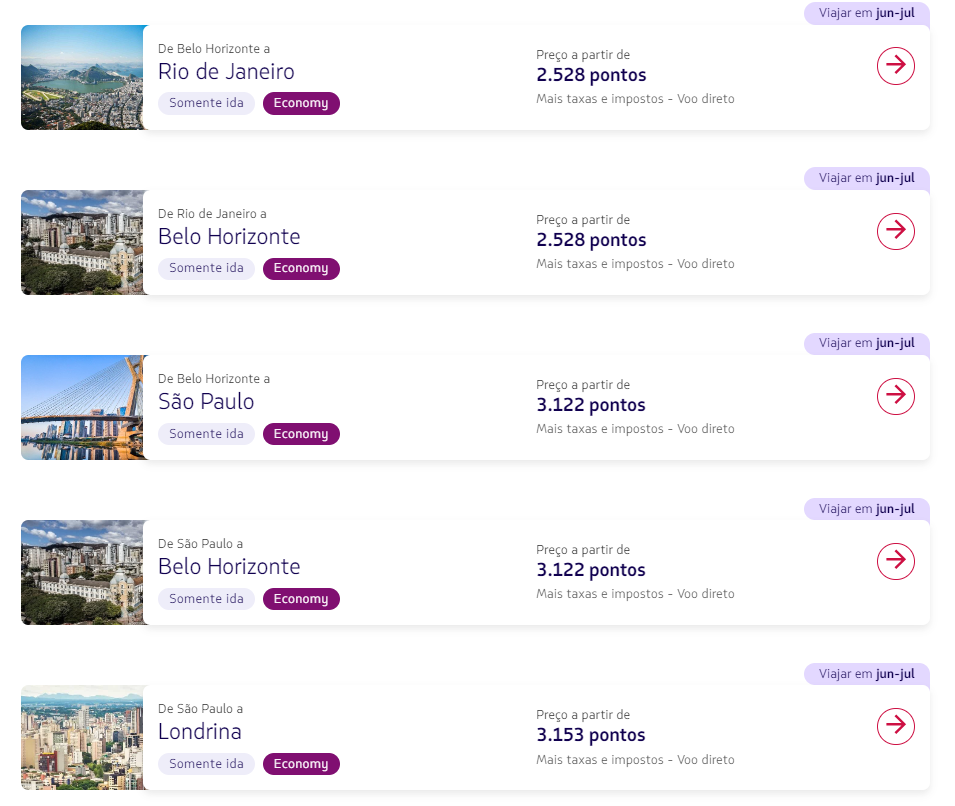This screenshot has width=955, height=806.
Task: Click the Belo Horizonte heading on the second card
Action: [229, 236]
